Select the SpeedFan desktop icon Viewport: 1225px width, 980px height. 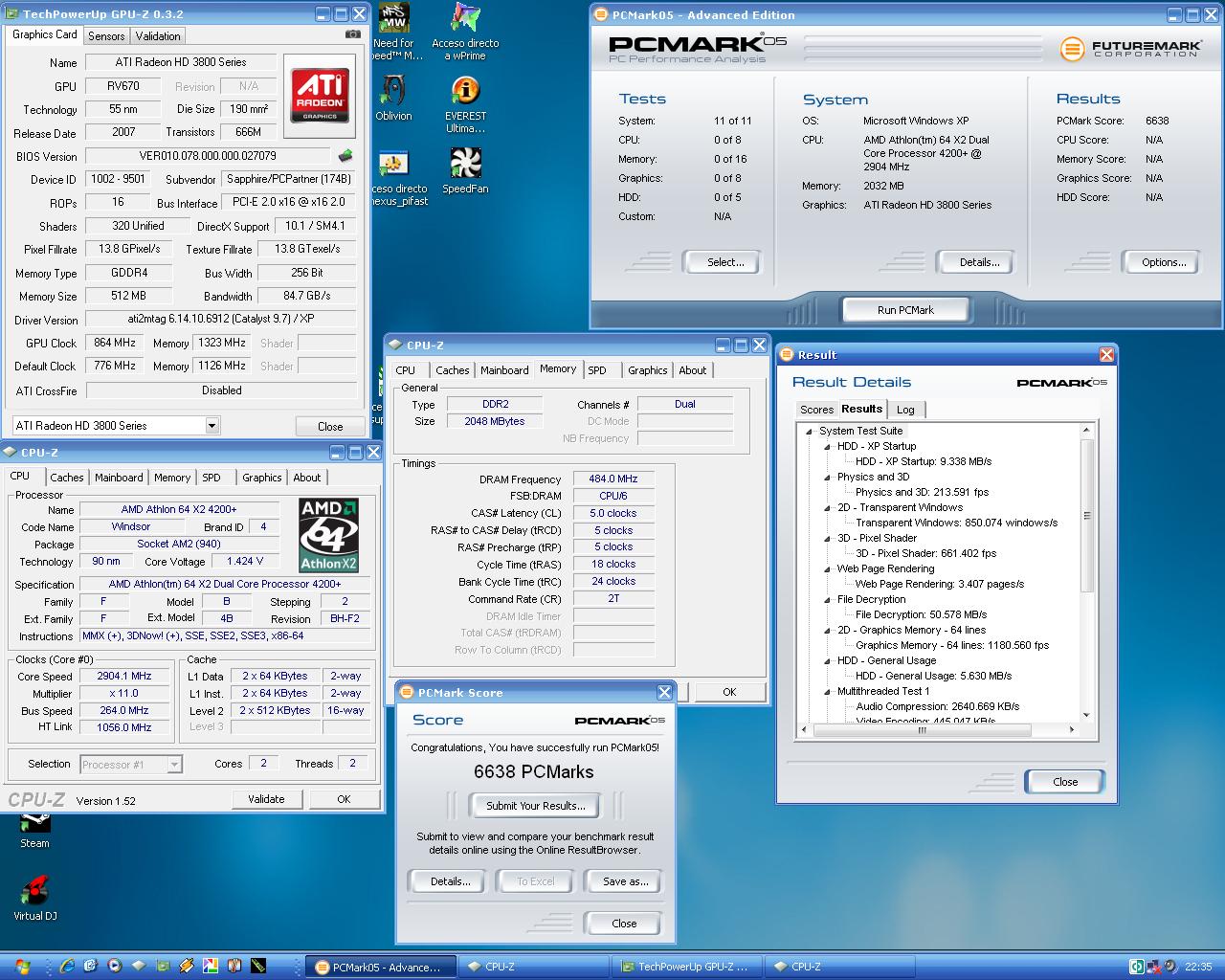[x=465, y=171]
